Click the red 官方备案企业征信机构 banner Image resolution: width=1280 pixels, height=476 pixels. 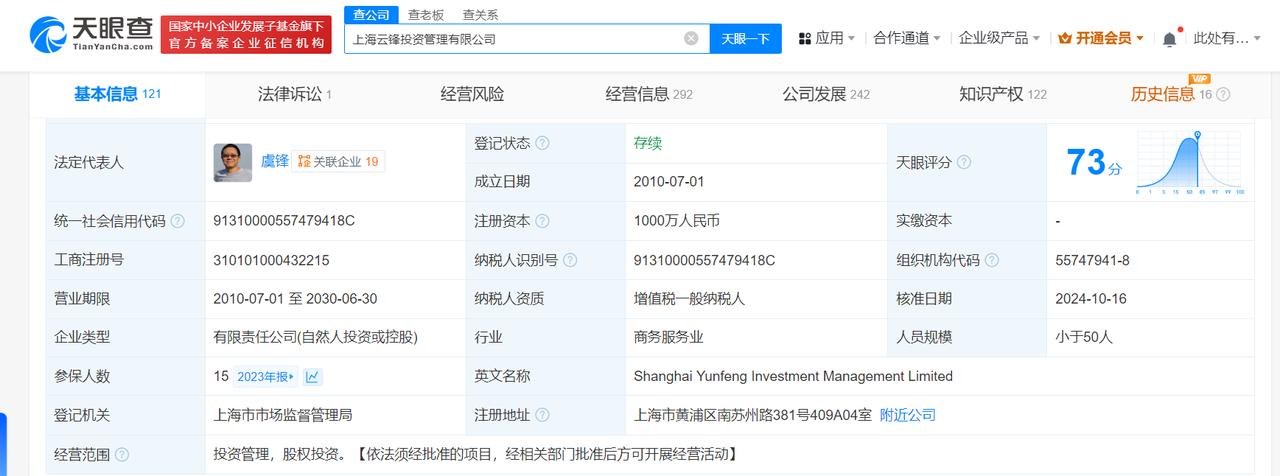[248, 35]
